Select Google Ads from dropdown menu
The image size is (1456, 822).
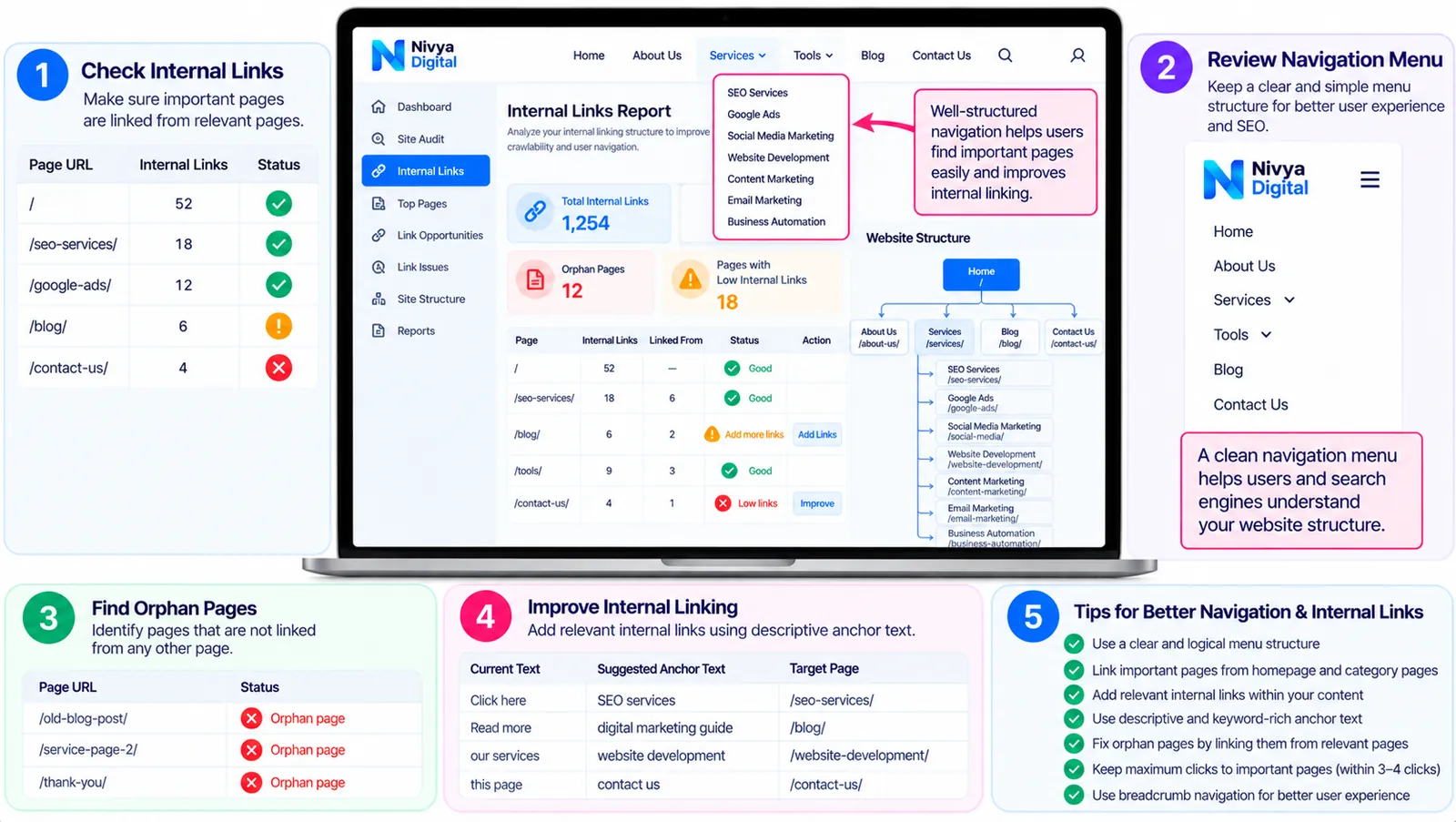pyautogui.click(x=753, y=115)
